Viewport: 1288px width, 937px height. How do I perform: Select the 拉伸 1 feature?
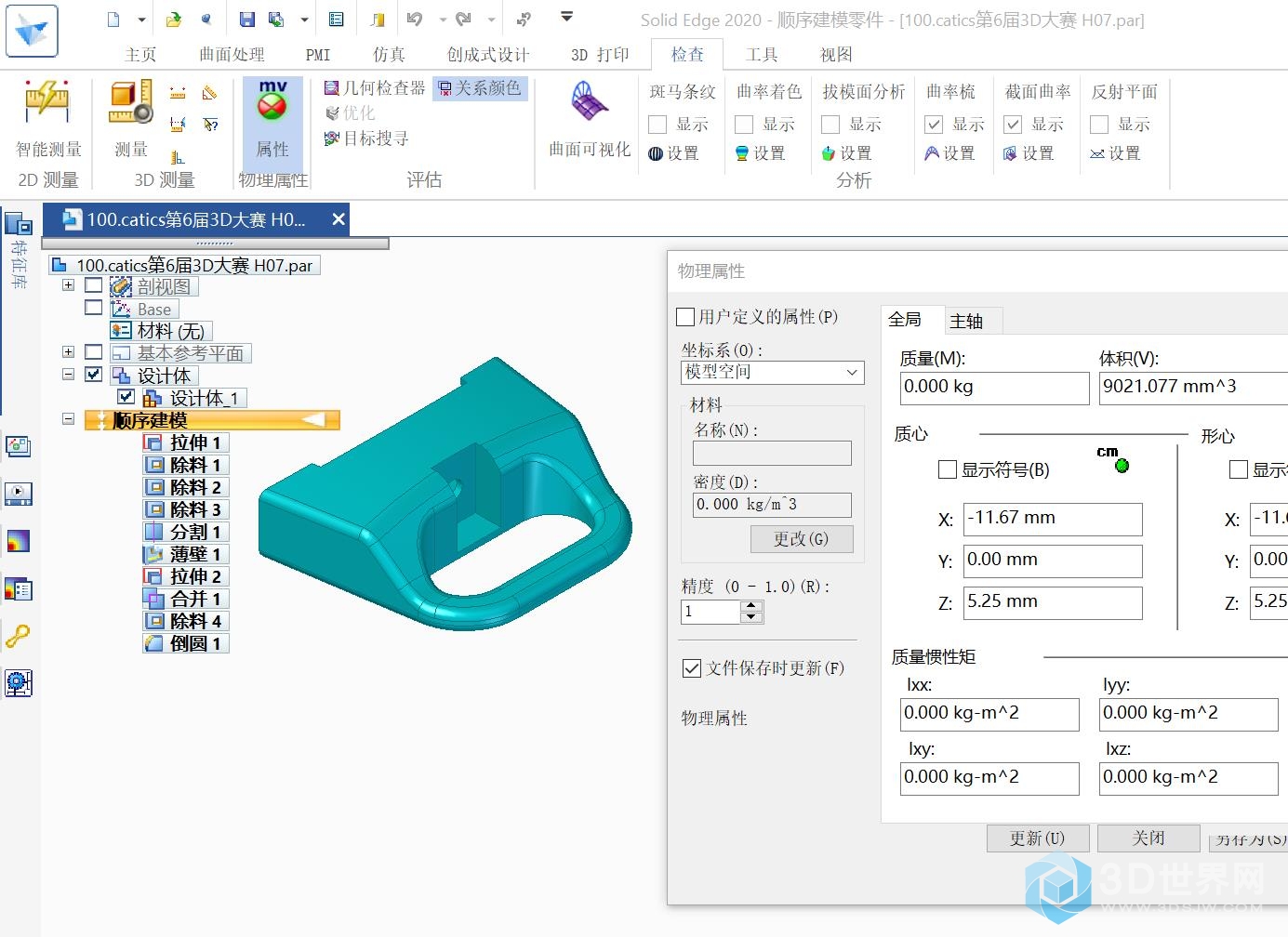tap(186, 442)
